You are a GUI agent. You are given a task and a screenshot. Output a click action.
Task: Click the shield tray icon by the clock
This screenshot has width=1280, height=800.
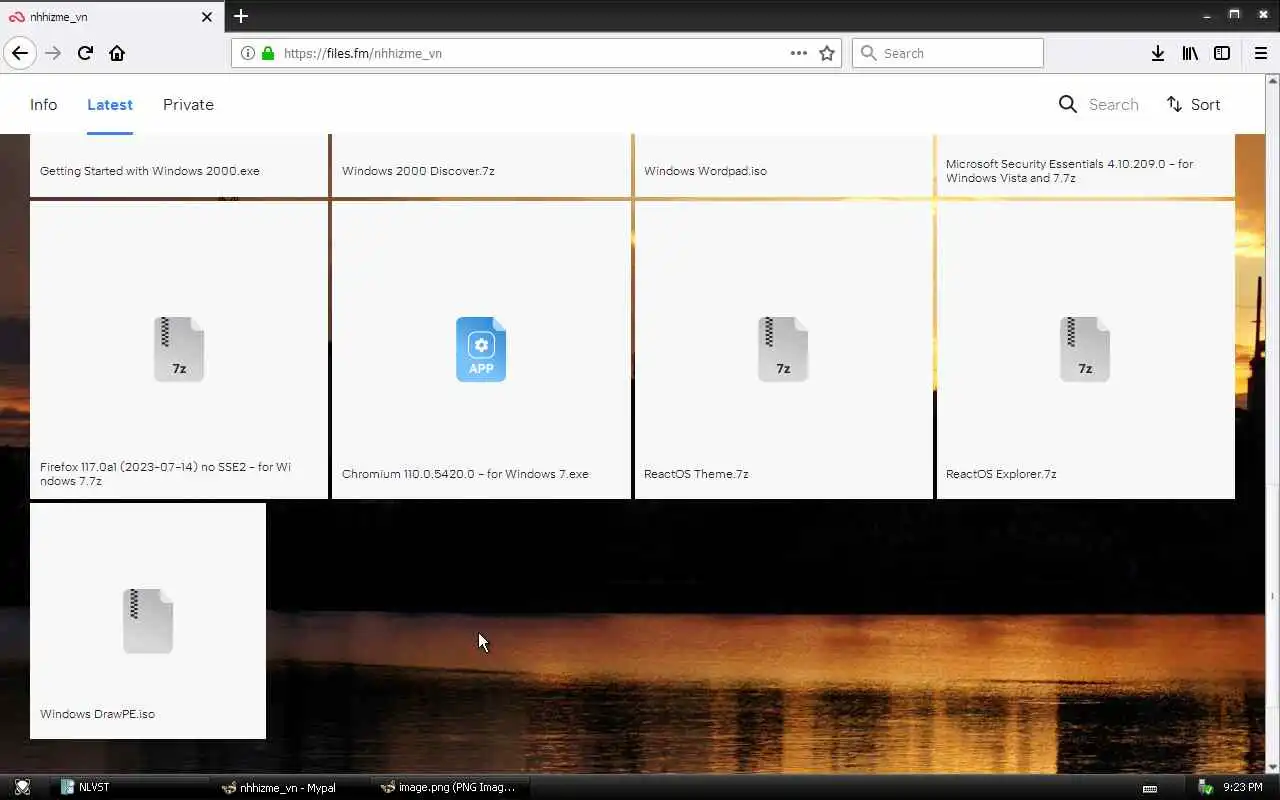click(x=1206, y=787)
